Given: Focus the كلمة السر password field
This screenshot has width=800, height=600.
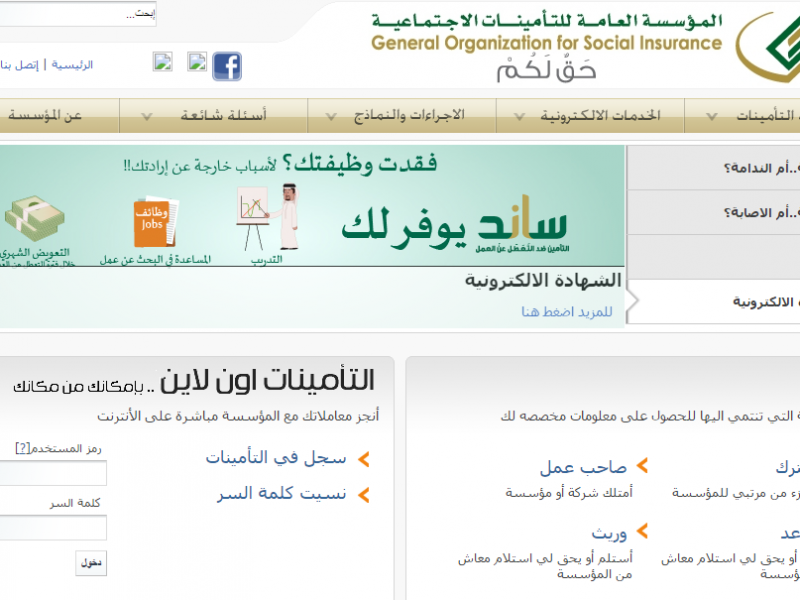Looking at the screenshot, I should tap(53, 528).
